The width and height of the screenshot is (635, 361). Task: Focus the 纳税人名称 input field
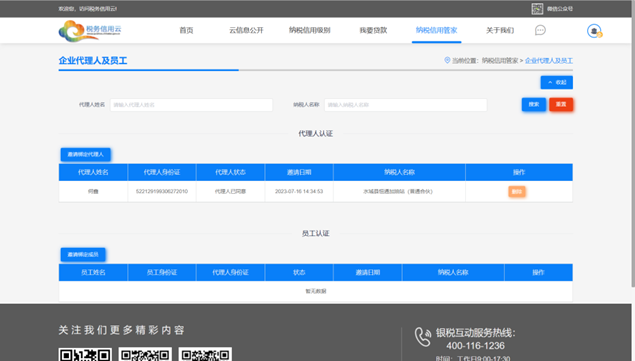point(405,105)
